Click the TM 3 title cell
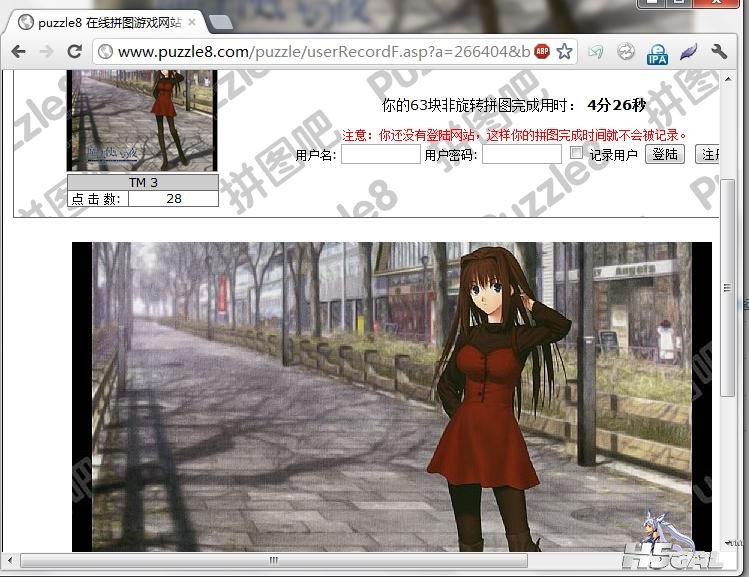The image size is (749, 577). [143, 182]
